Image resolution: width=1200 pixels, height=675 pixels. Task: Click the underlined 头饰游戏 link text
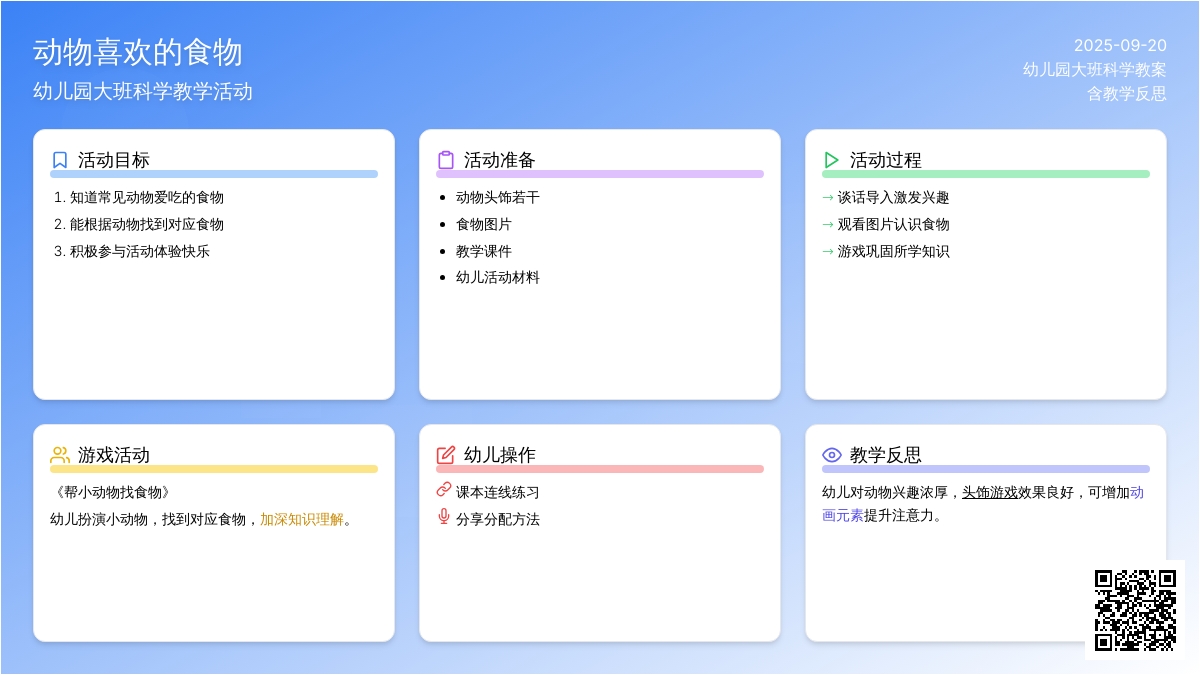pyautogui.click(x=990, y=492)
